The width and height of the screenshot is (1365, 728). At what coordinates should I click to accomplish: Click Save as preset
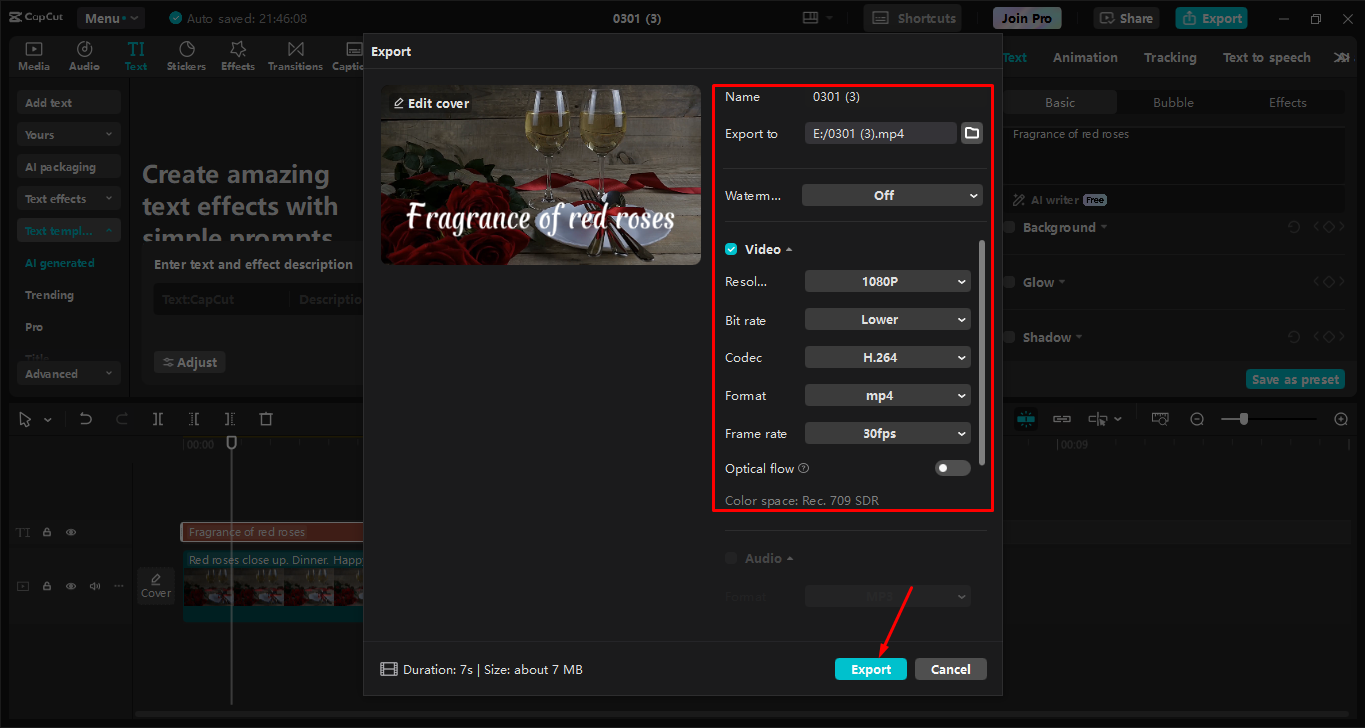point(1295,379)
